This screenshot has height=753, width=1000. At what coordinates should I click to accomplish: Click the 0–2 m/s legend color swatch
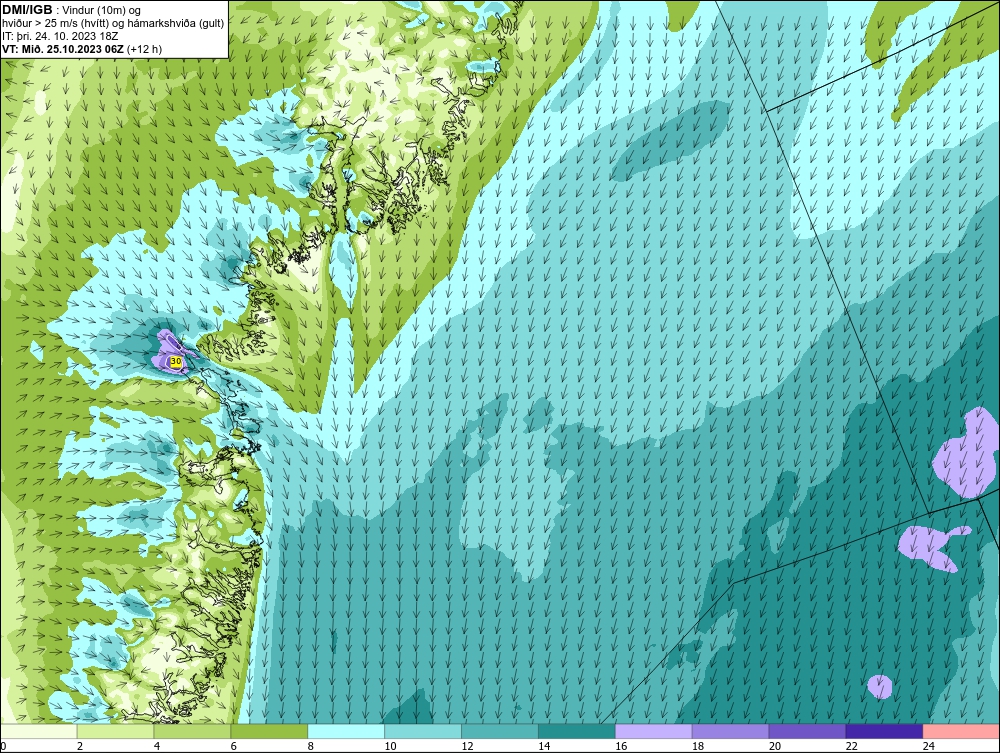(38, 731)
